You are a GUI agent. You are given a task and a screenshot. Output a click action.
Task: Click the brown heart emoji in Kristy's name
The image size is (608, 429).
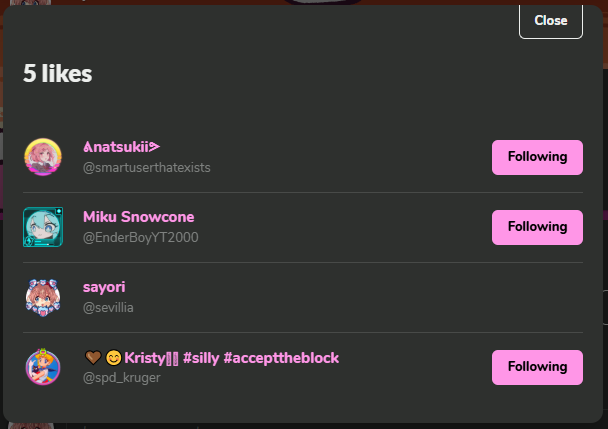(x=93, y=358)
